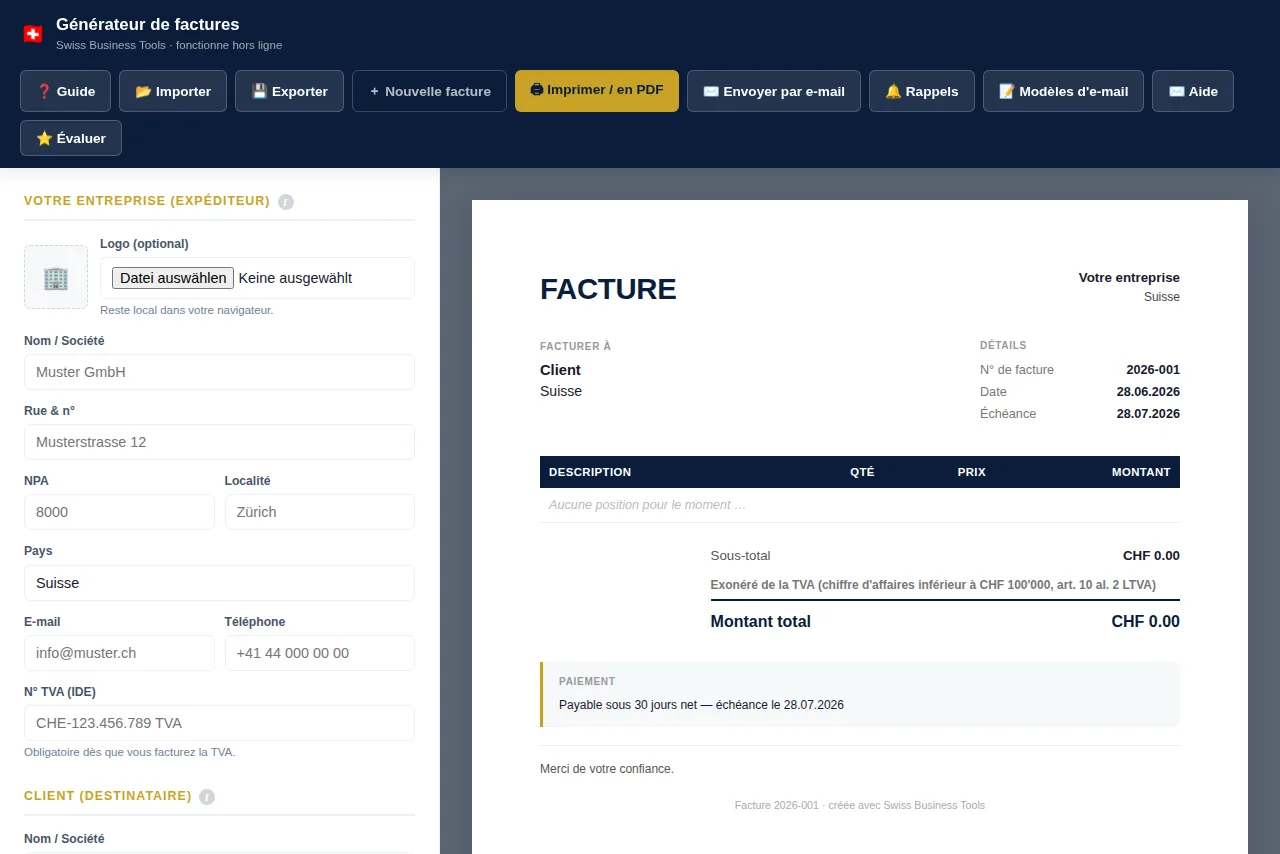Click the Téléphone input field
Screen dimensions: 1280x854
[320, 653]
